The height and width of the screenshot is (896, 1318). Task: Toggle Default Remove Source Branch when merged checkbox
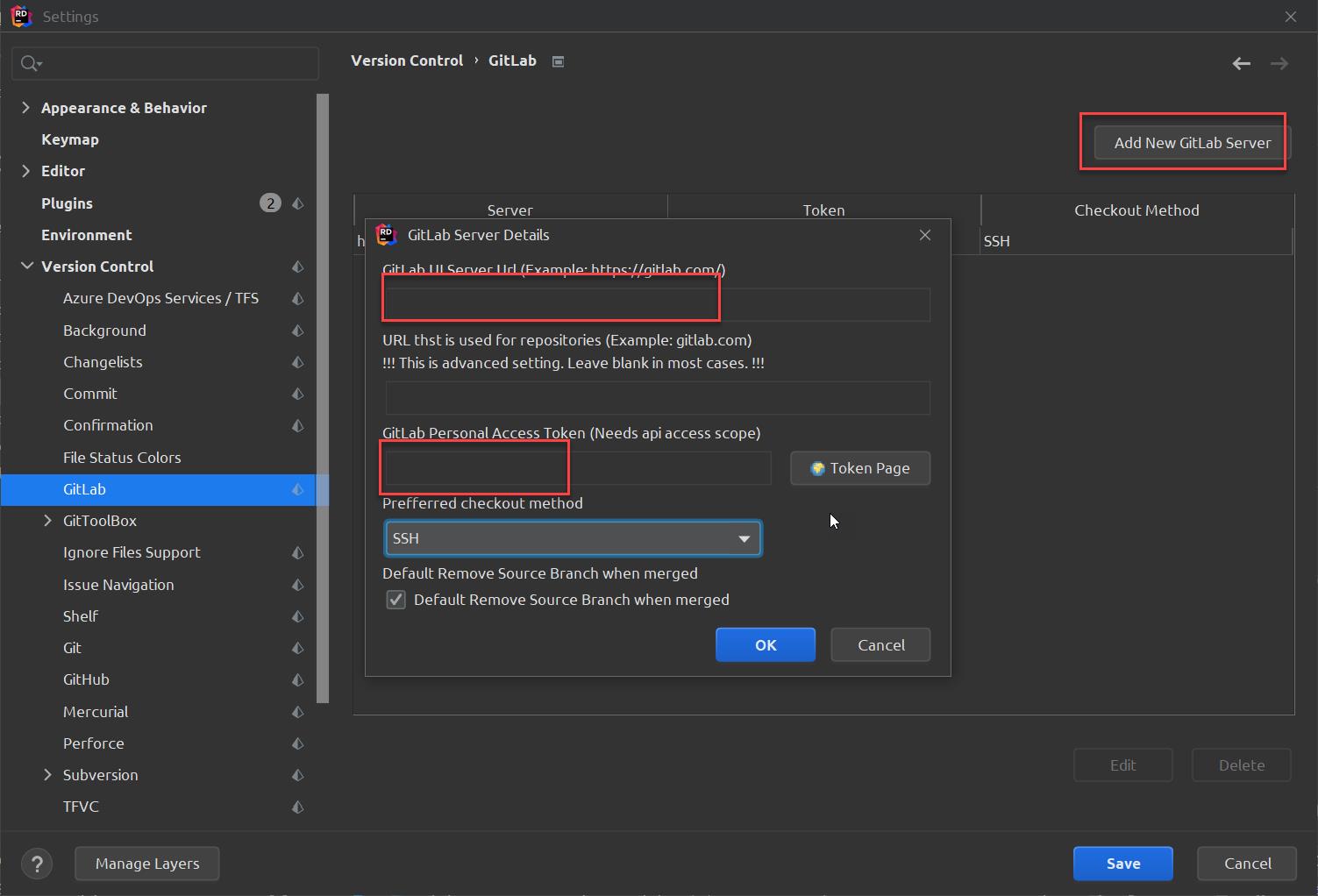coord(396,600)
